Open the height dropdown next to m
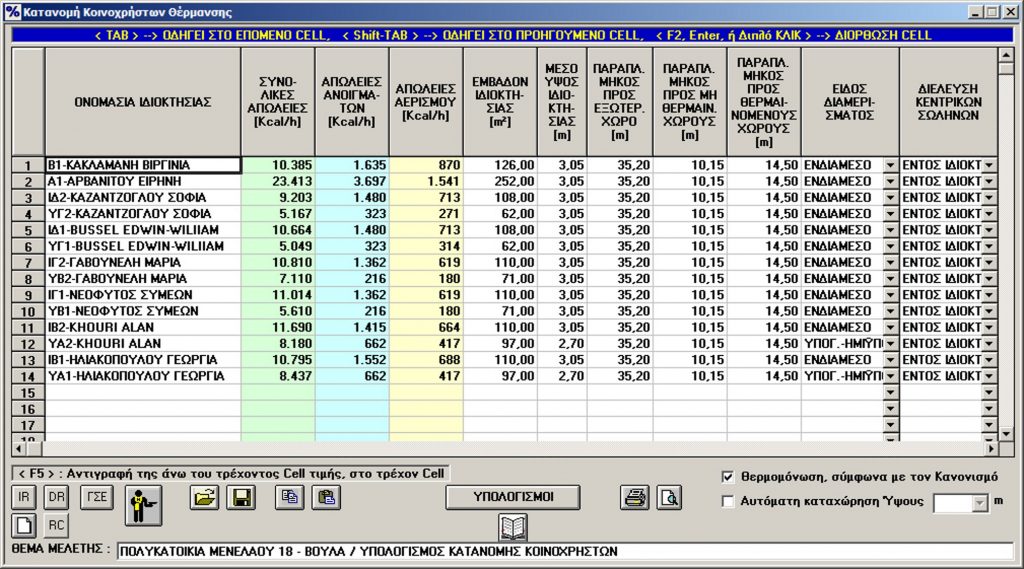The image size is (1024, 569). click(979, 503)
